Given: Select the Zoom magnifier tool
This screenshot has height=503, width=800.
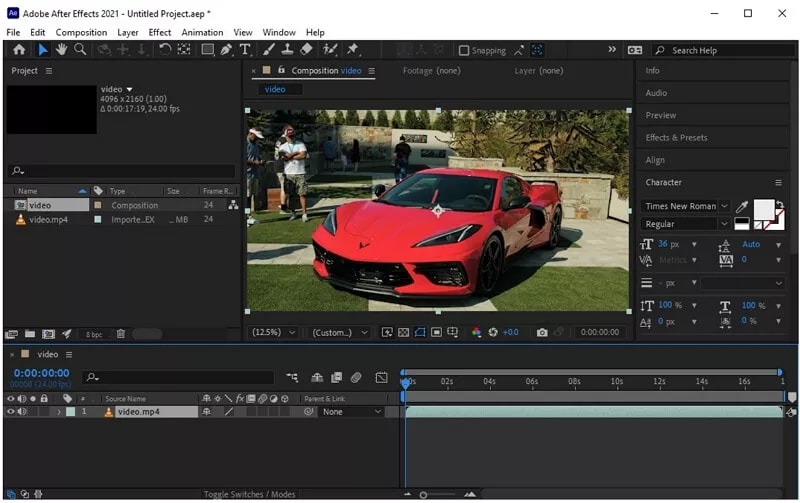Looking at the screenshot, I should pos(80,49).
